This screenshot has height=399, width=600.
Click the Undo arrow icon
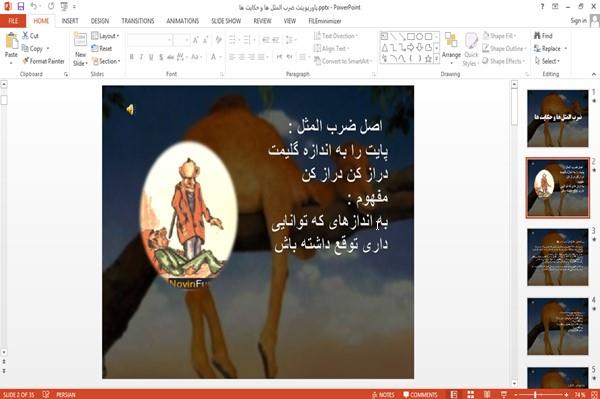34,6
